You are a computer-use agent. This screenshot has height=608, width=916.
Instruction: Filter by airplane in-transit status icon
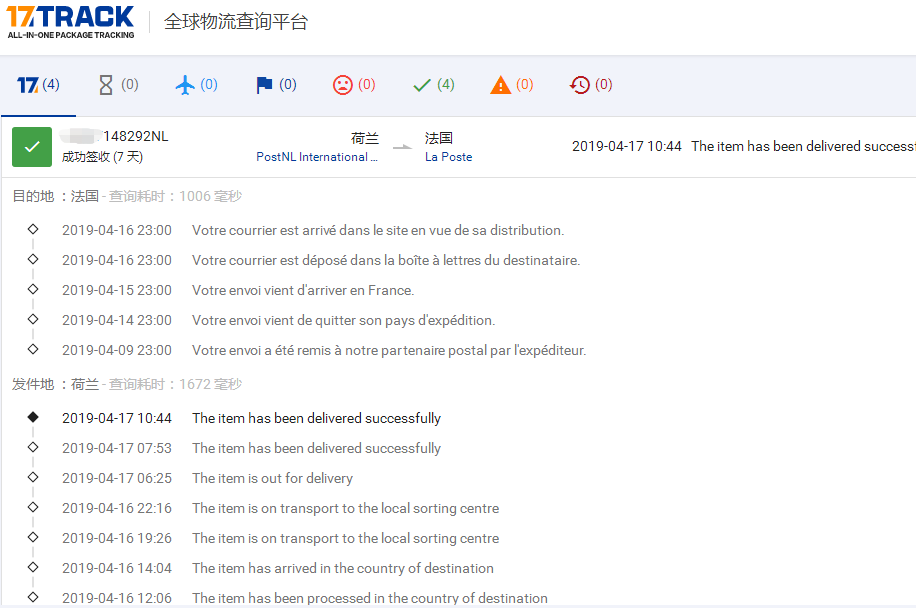196,85
